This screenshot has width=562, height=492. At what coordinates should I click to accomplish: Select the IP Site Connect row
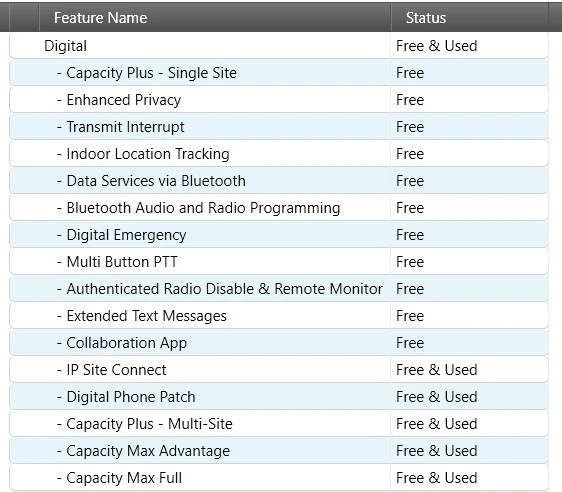(x=279, y=370)
